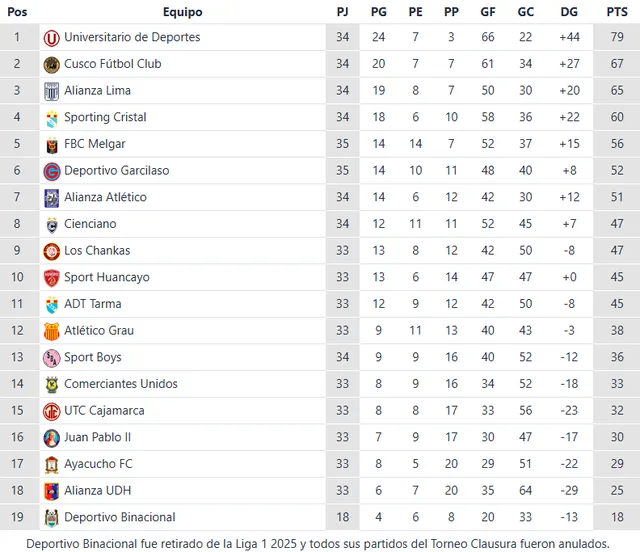The width and height of the screenshot is (640, 552).
Task: Click the Atlético Grau crest icon
Action: tap(51, 331)
